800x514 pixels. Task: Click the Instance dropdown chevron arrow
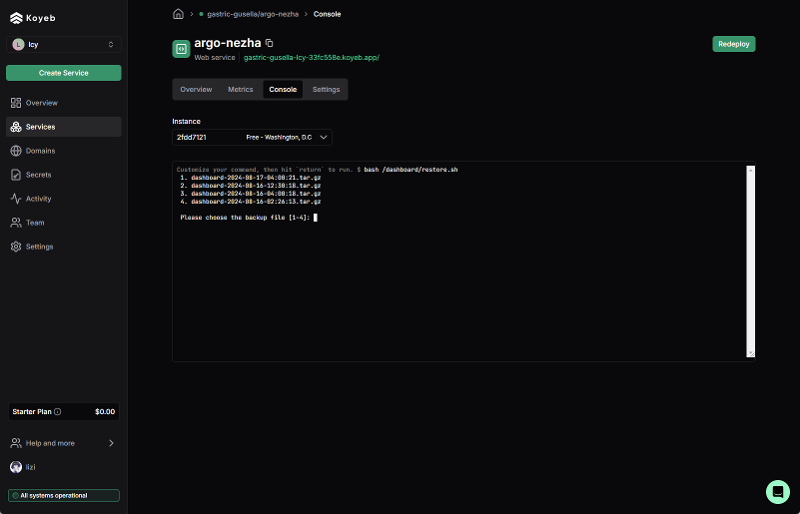(323, 137)
